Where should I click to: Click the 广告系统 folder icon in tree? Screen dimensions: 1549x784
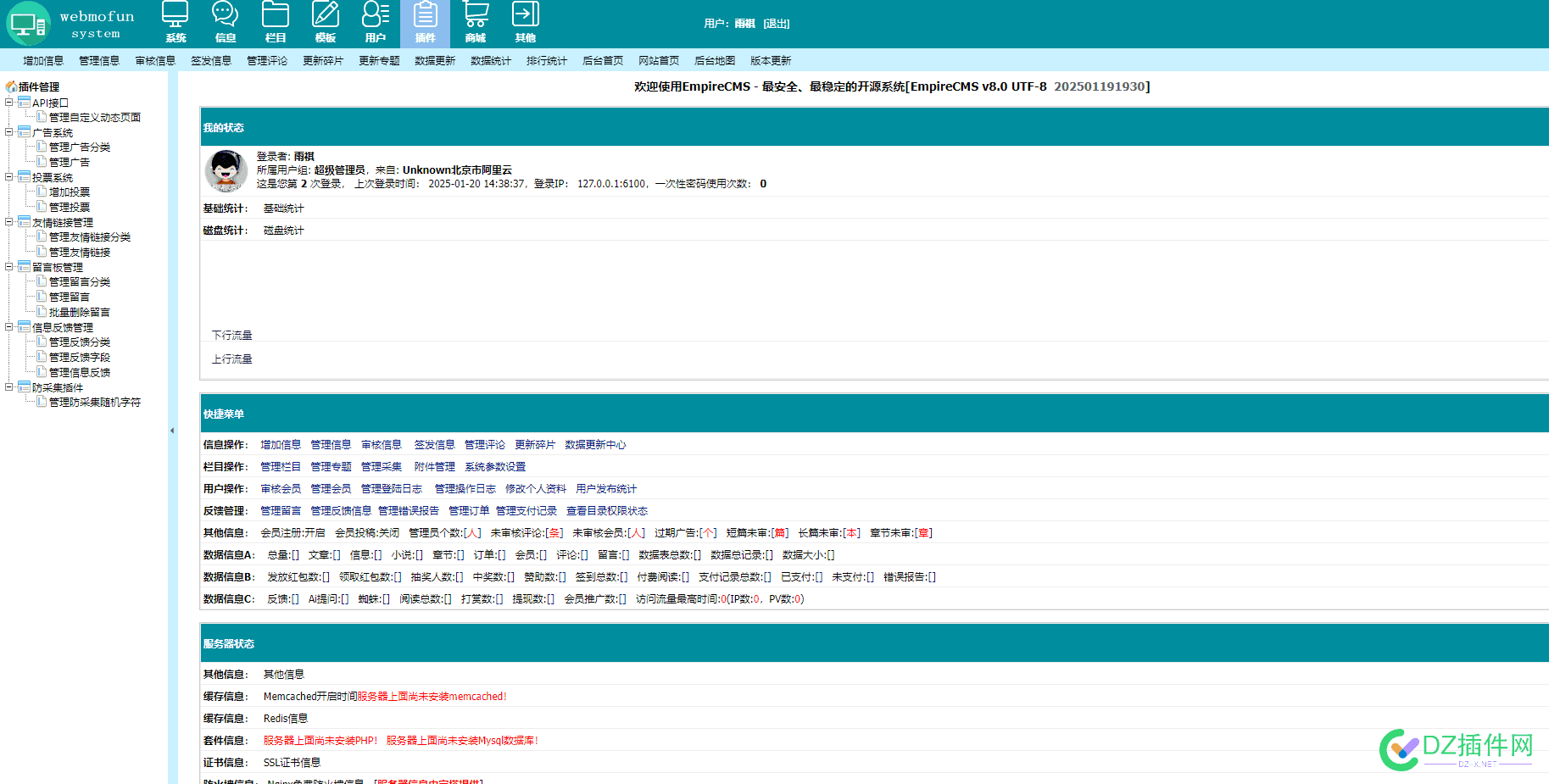[x=25, y=131]
